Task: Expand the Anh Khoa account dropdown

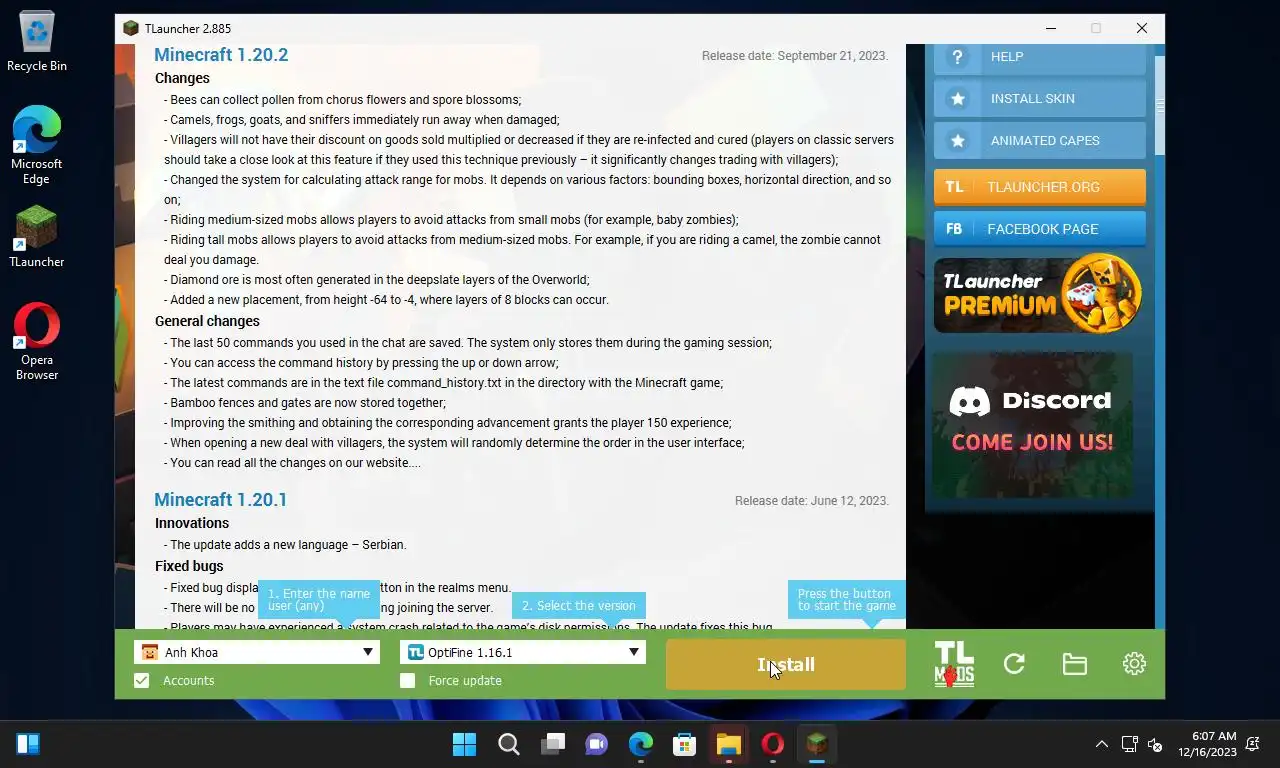Action: (368, 653)
